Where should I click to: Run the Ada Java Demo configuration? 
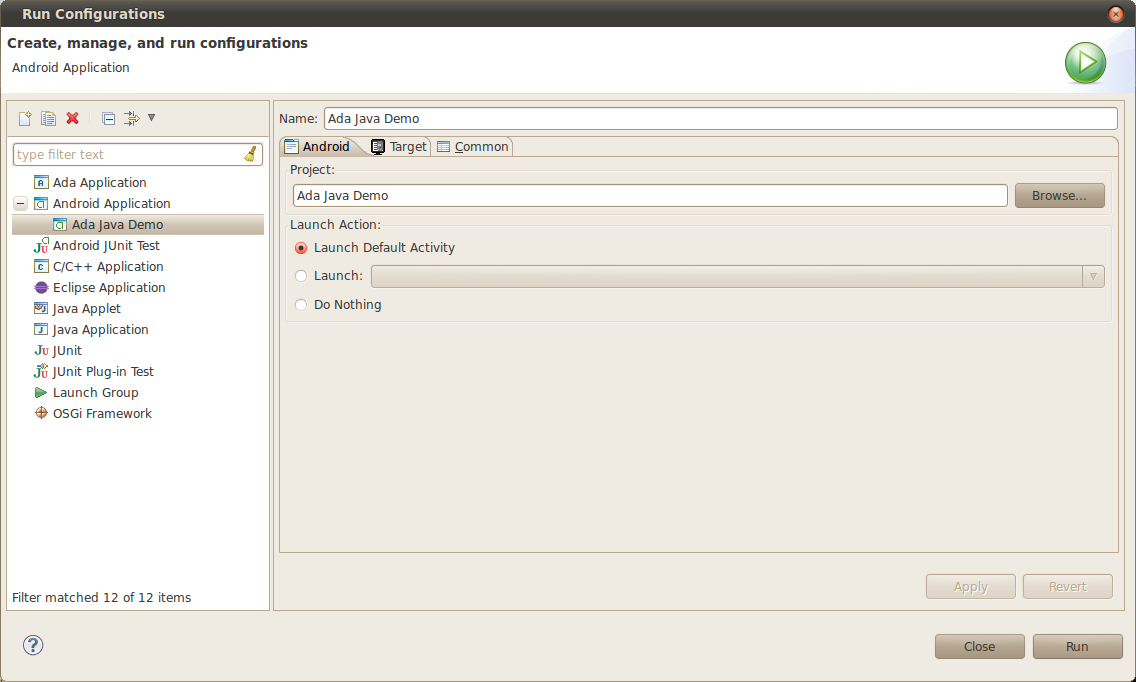pyautogui.click(x=1077, y=646)
